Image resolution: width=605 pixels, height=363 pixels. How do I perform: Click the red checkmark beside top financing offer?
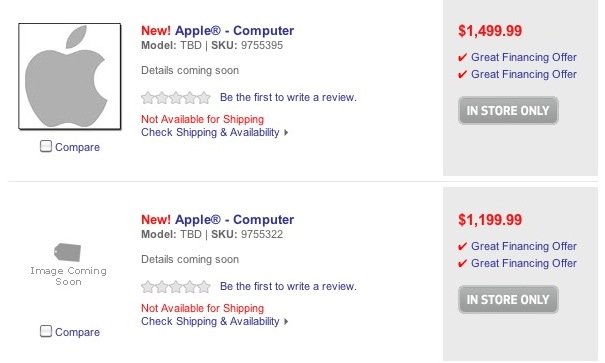point(462,58)
